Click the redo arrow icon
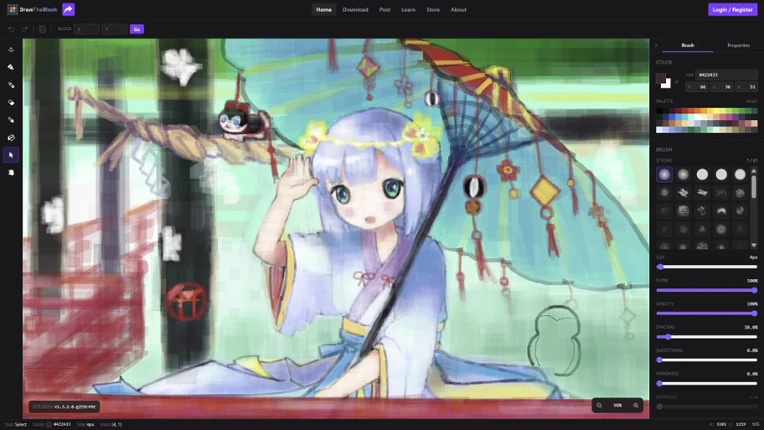This screenshot has width=764, height=430. 25,29
